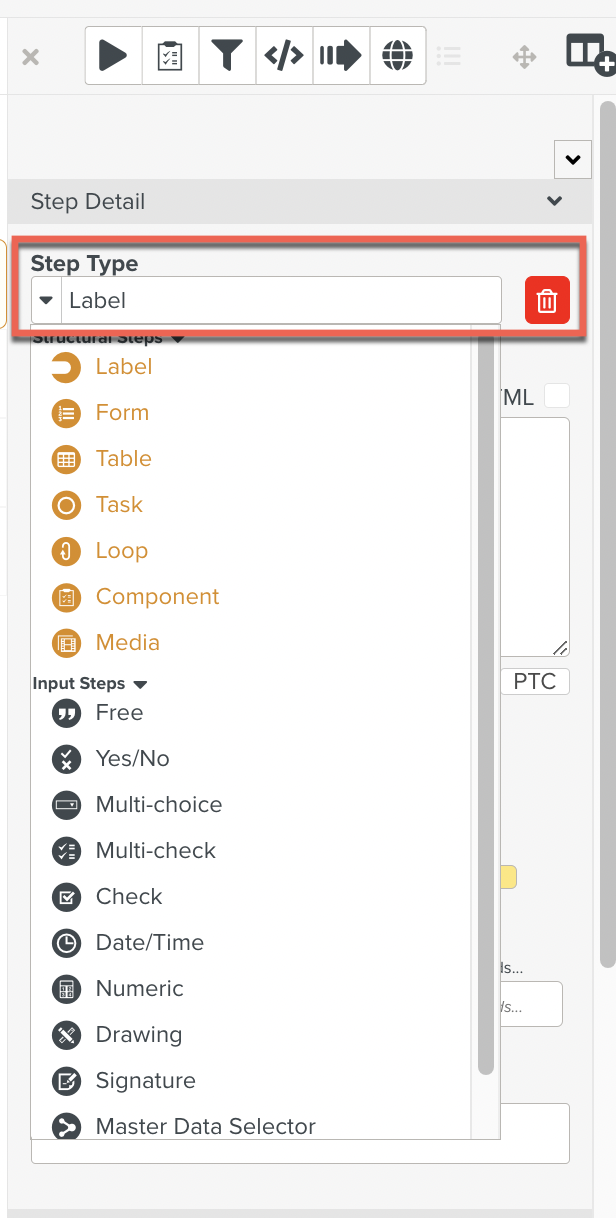Collapse the Step Detail section
616x1218 pixels.
pos(554,201)
